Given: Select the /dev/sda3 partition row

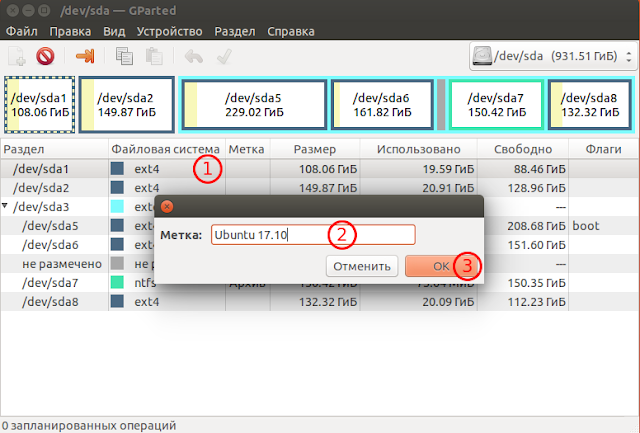Looking at the screenshot, I should [320, 207].
